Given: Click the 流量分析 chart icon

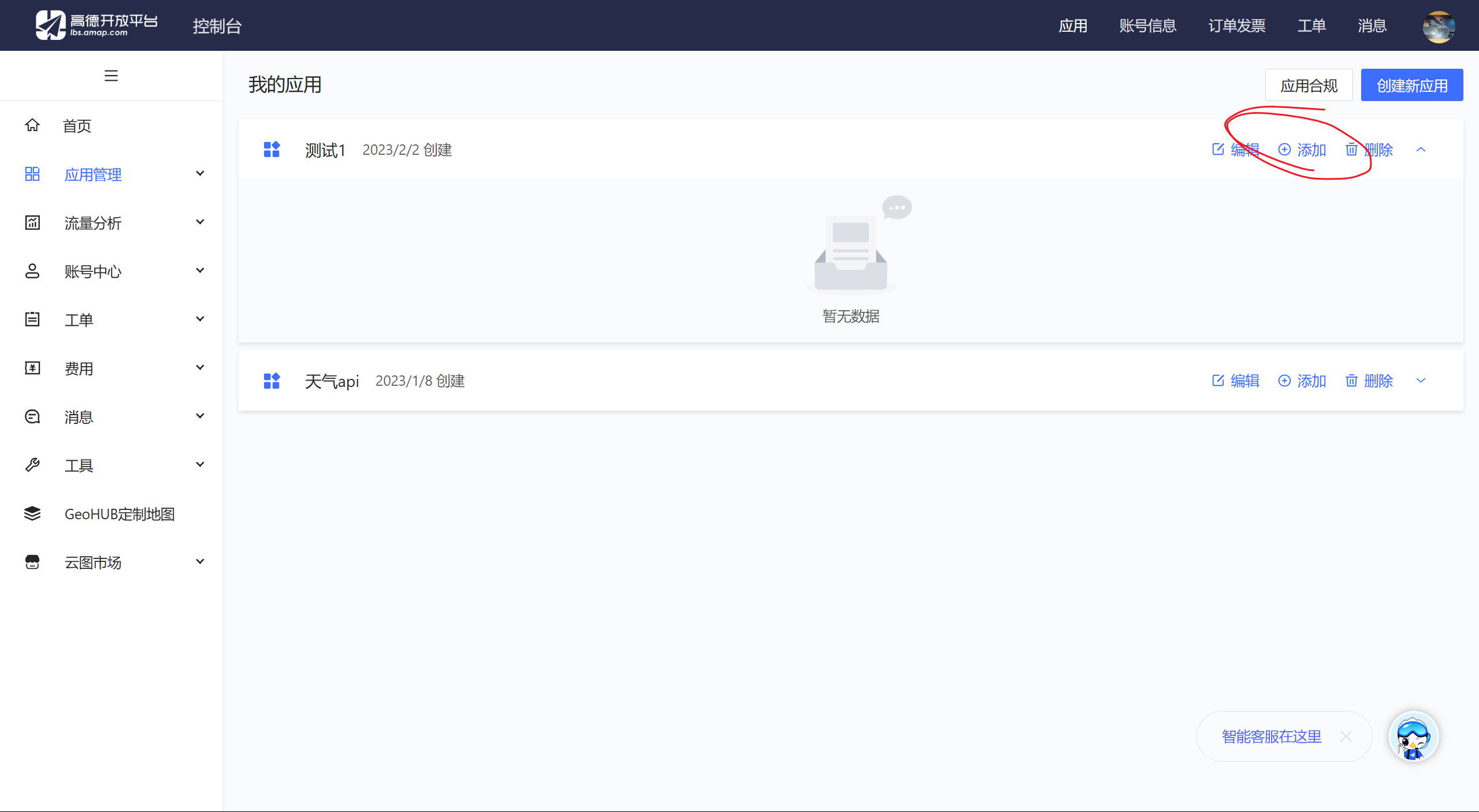Looking at the screenshot, I should pos(32,222).
